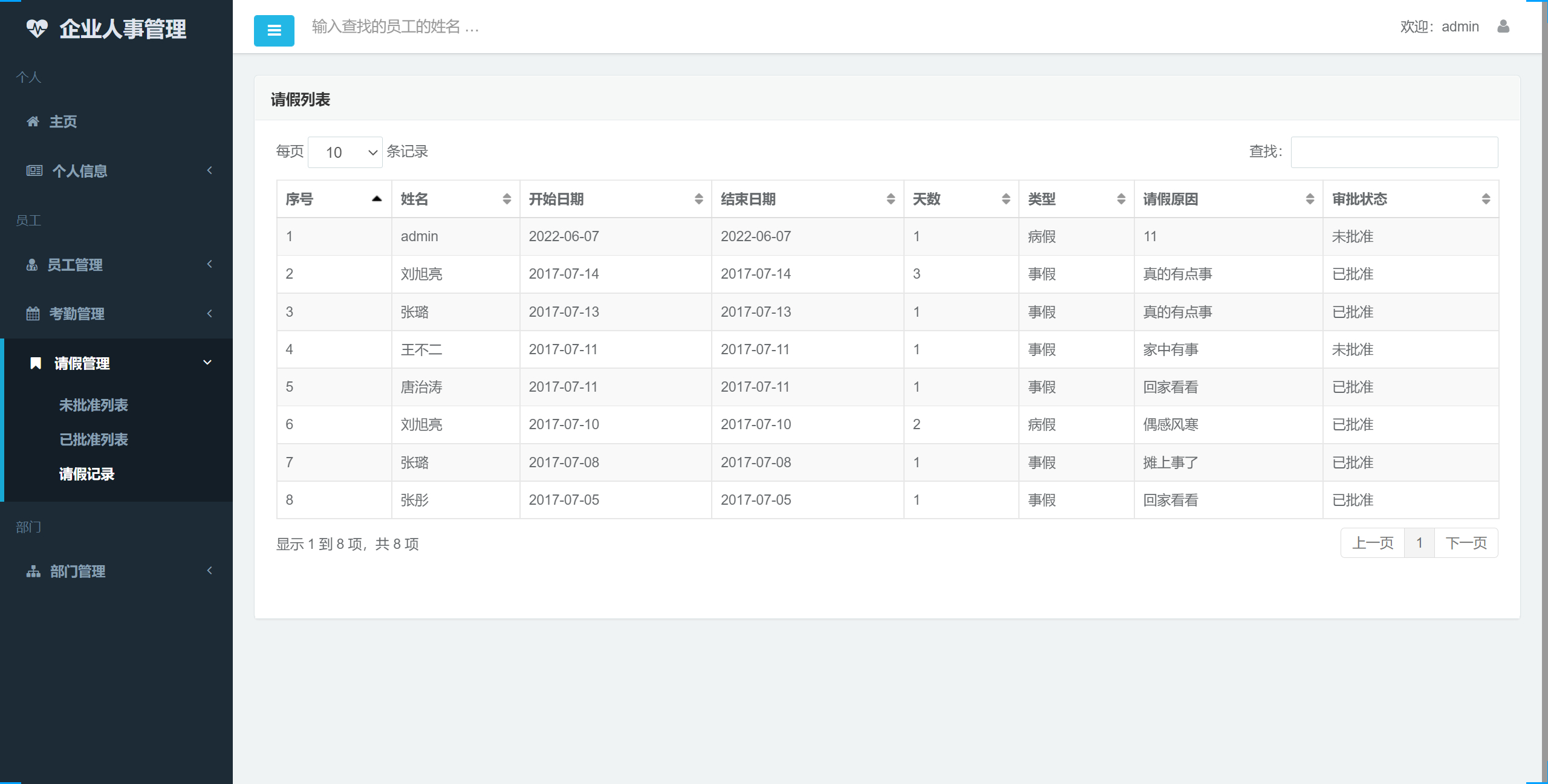Open 考勤管理 via its calendar icon
This screenshot has width=1548, height=784.
coord(34,314)
